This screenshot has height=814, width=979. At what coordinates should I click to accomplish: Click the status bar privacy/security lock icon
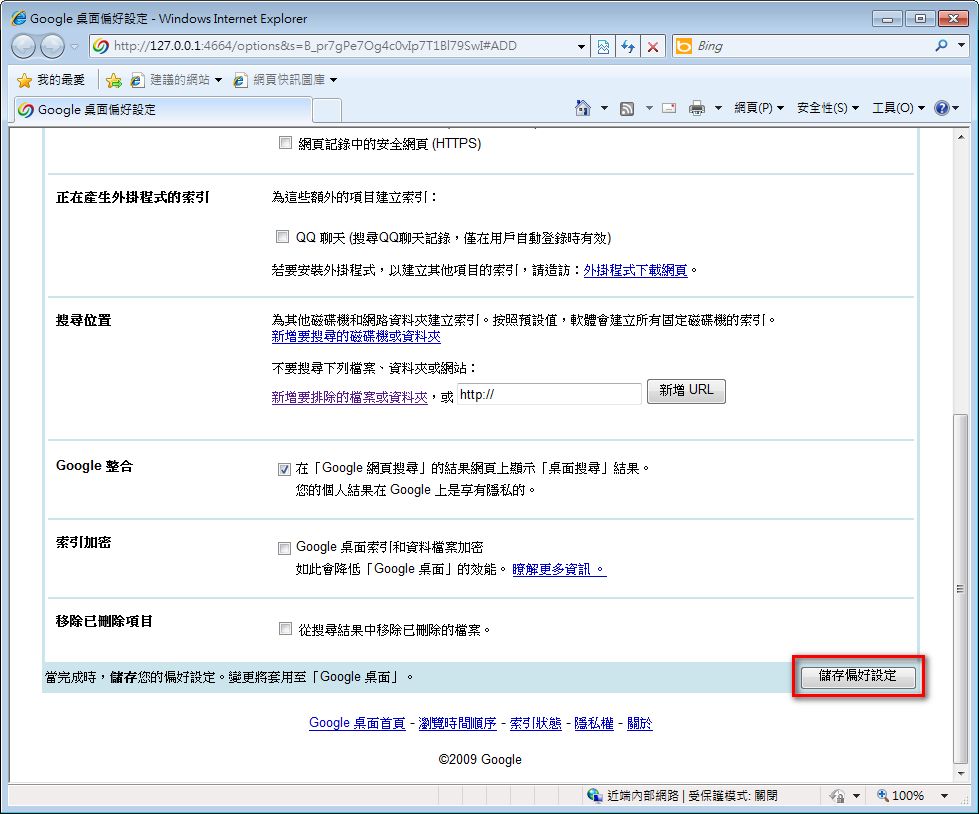click(x=837, y=795)
